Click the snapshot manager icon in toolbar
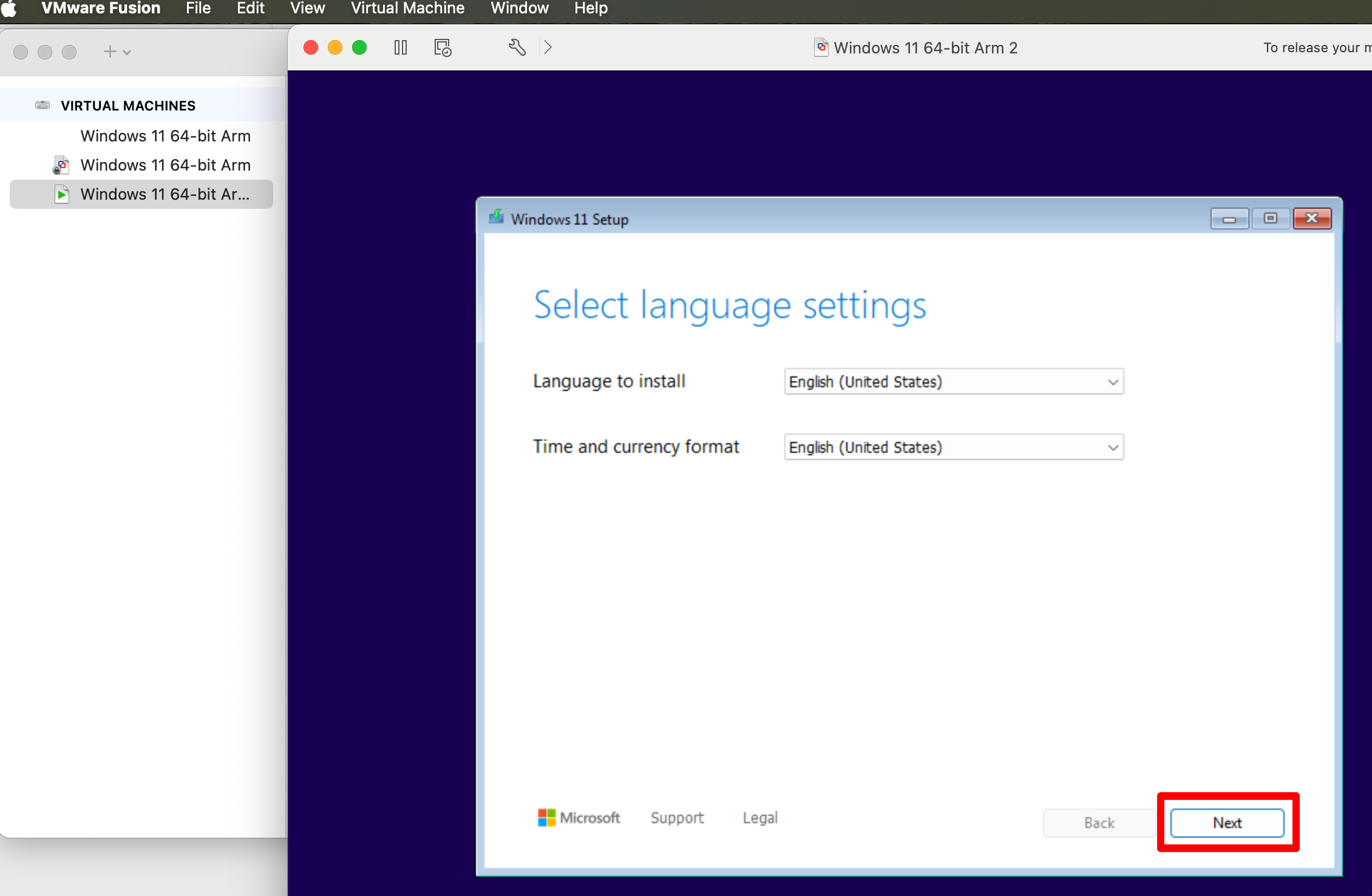Viewport: 1372px width, 896px height. pos(443,47)
